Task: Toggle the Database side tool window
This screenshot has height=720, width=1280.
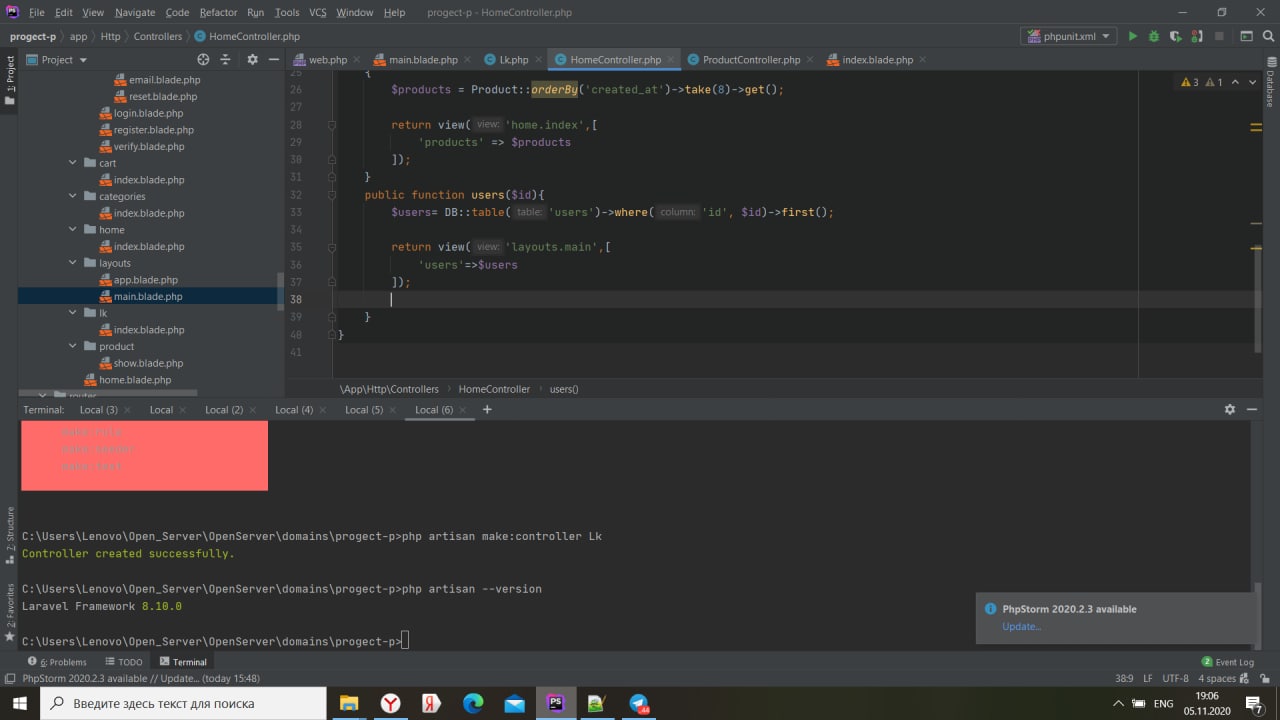Action: click(x=1270, y=90)
